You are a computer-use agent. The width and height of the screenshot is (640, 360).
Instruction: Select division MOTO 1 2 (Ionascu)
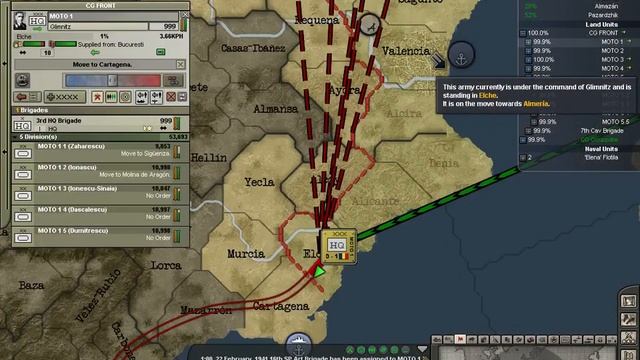click(100, 172)
